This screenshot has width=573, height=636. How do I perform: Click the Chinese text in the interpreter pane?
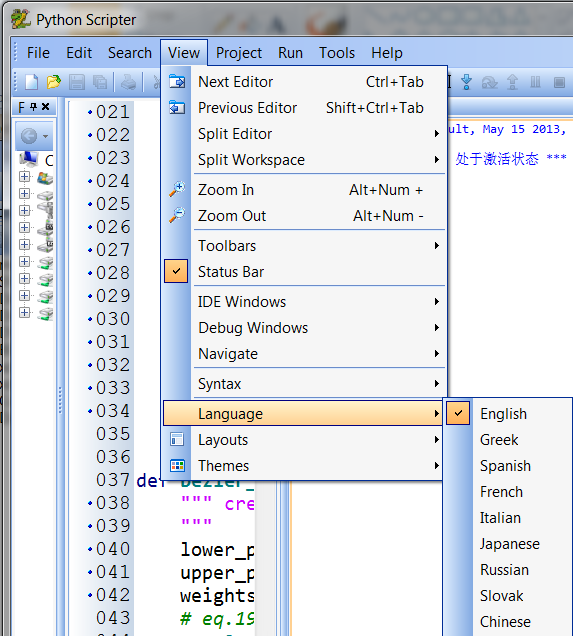pos(497,159)
